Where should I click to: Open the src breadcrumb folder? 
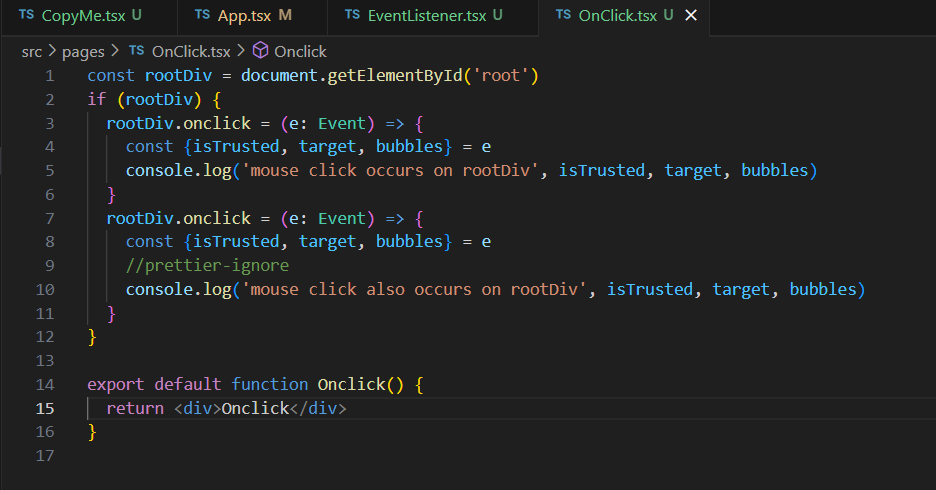32,52
